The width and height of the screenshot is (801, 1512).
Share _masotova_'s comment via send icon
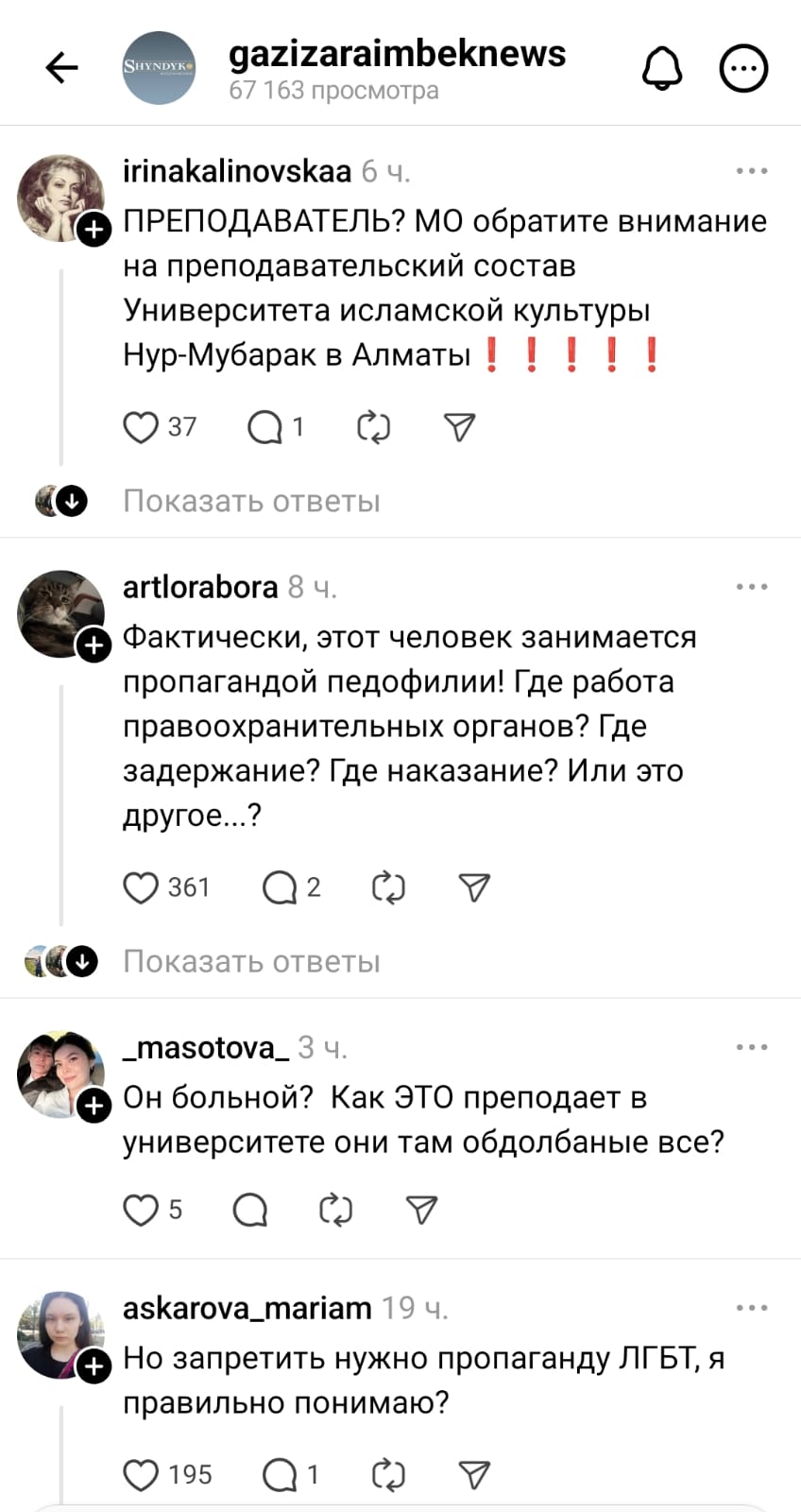point(421,1211)
